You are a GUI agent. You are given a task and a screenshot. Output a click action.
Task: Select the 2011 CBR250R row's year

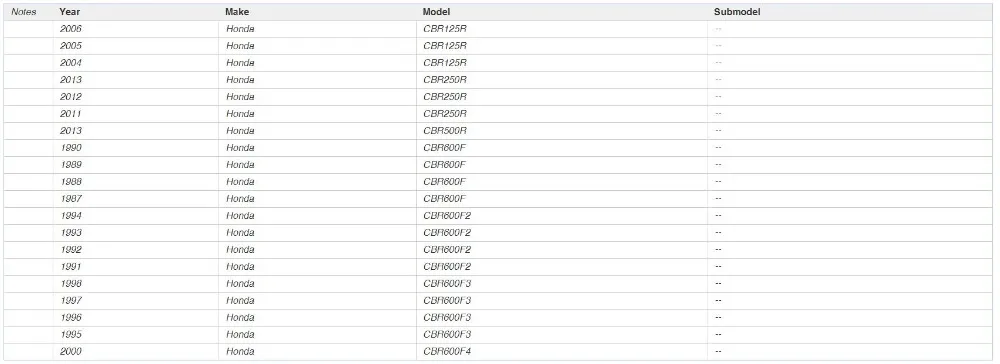(136, 113)
